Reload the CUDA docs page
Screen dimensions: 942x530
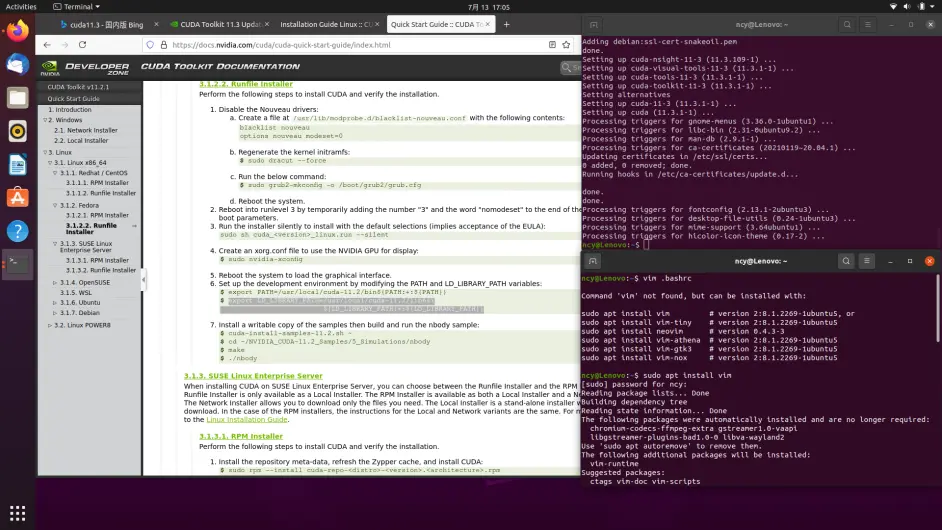(x=82, y=45)
